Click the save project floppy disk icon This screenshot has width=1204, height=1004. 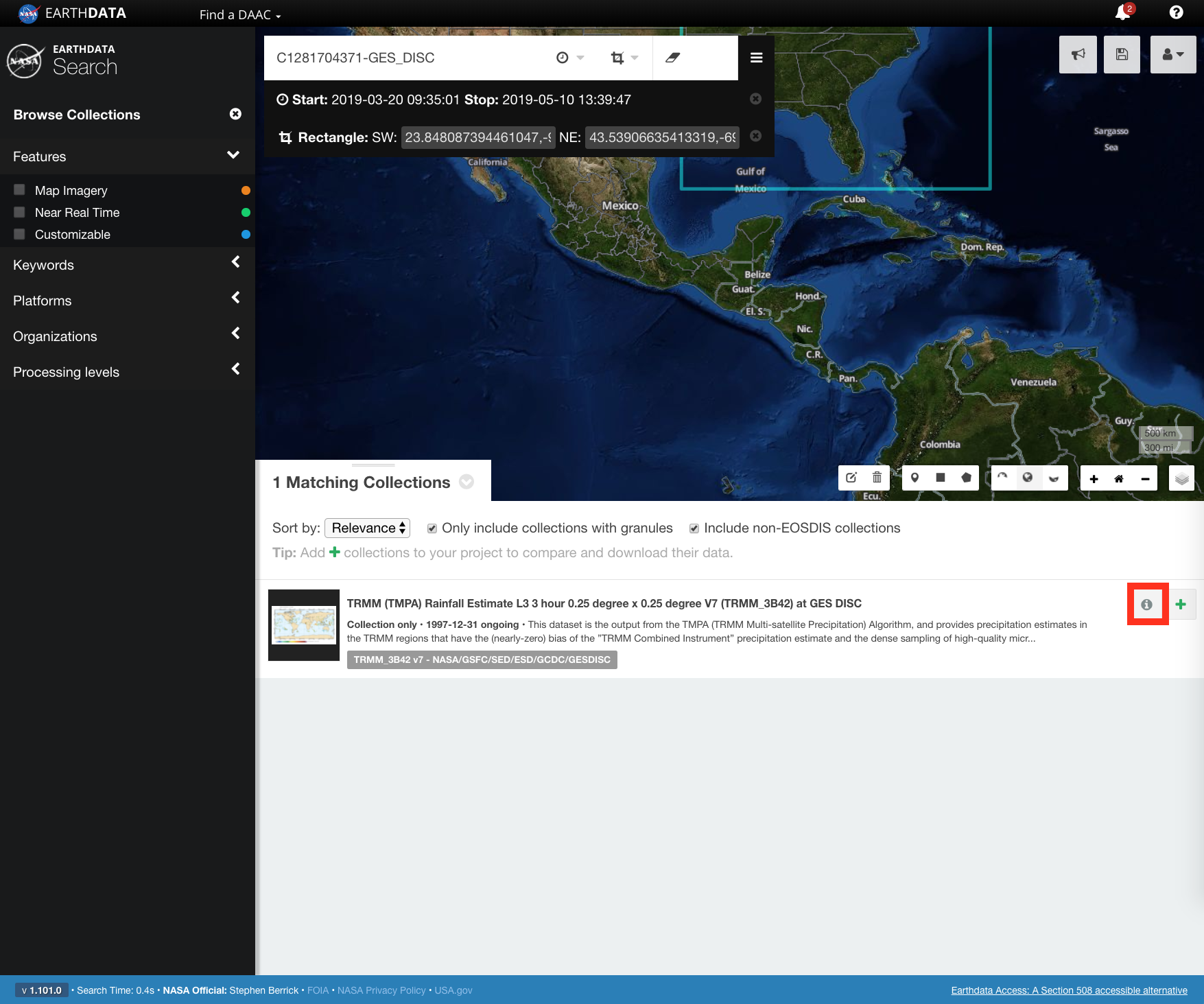pos(1122,54)
